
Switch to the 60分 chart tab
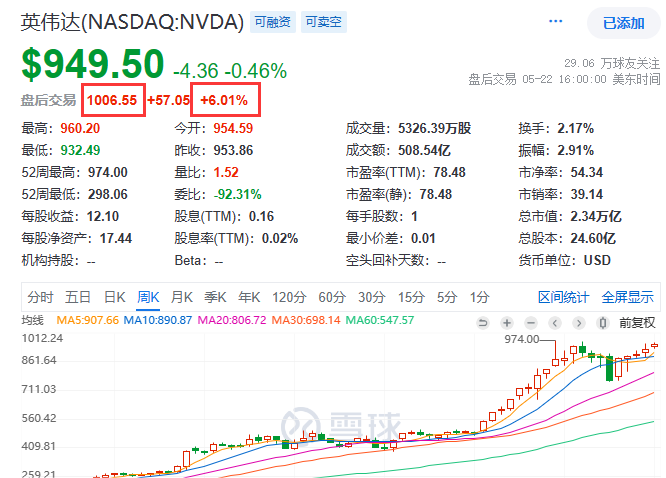333,297
